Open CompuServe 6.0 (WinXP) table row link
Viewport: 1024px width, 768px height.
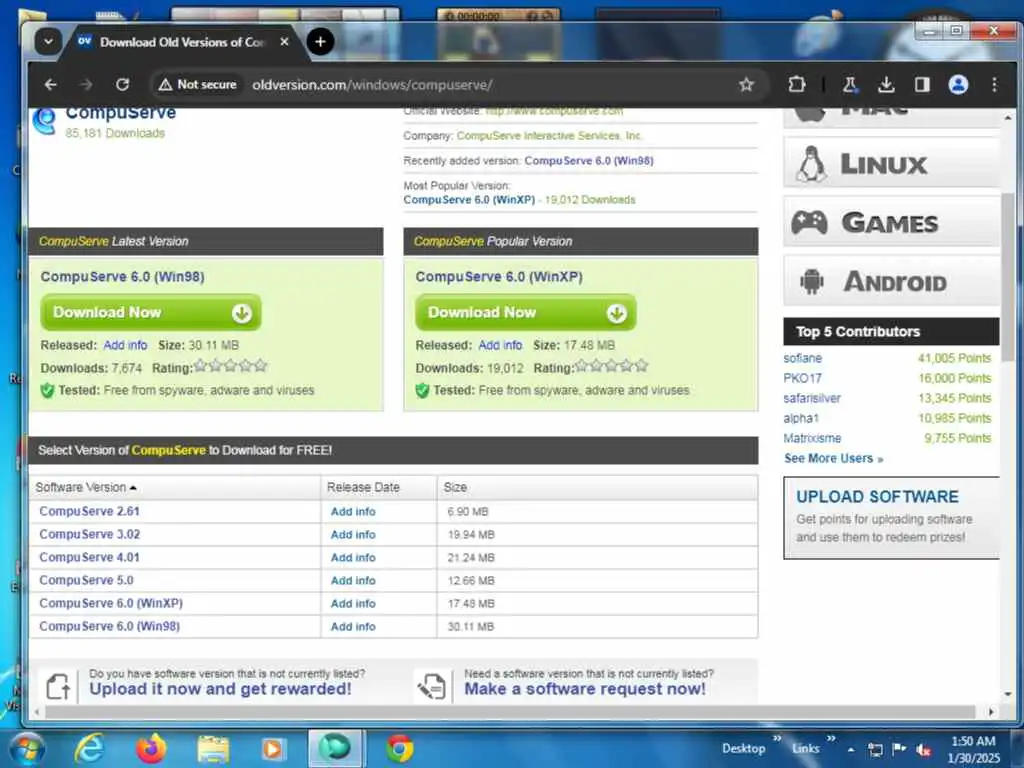coord(111,603)
